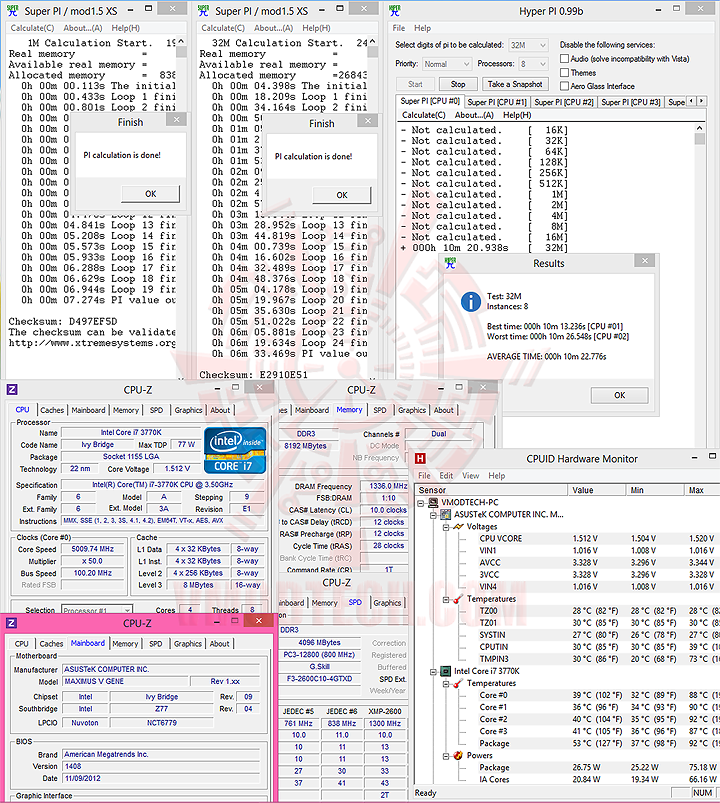Close the Hyper PI Results dialog
Screen dimensions: 720x803
[645, 261]
